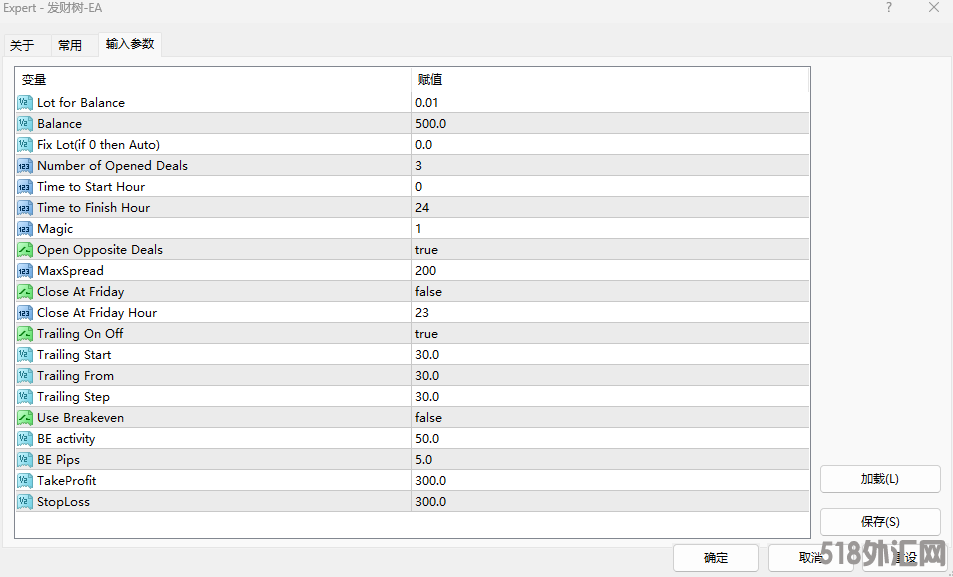Select the Trailing On Off true value

coord(426,334)
